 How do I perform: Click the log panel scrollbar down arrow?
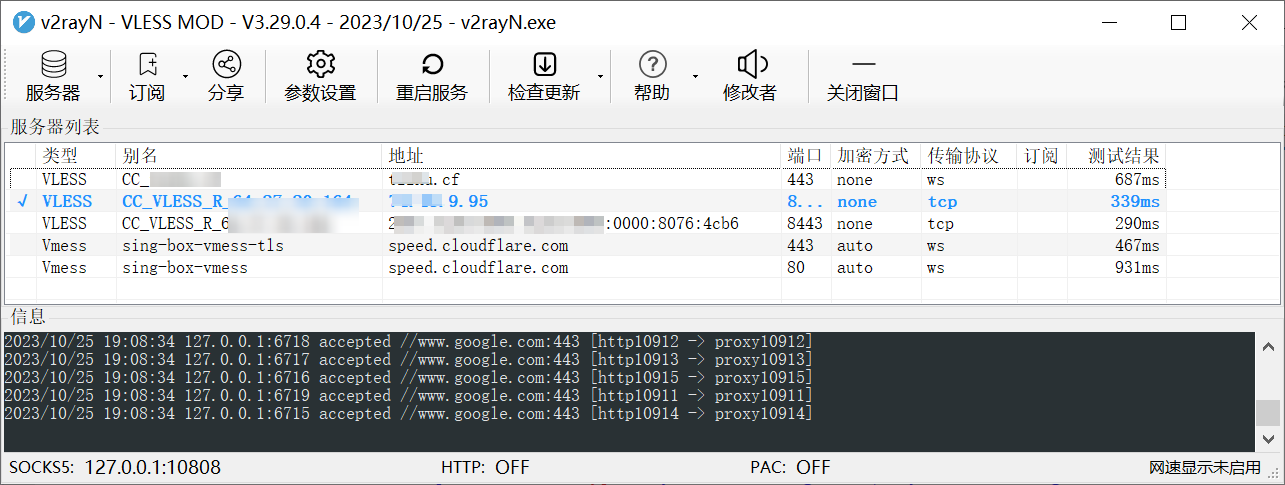pos(1268,438)
